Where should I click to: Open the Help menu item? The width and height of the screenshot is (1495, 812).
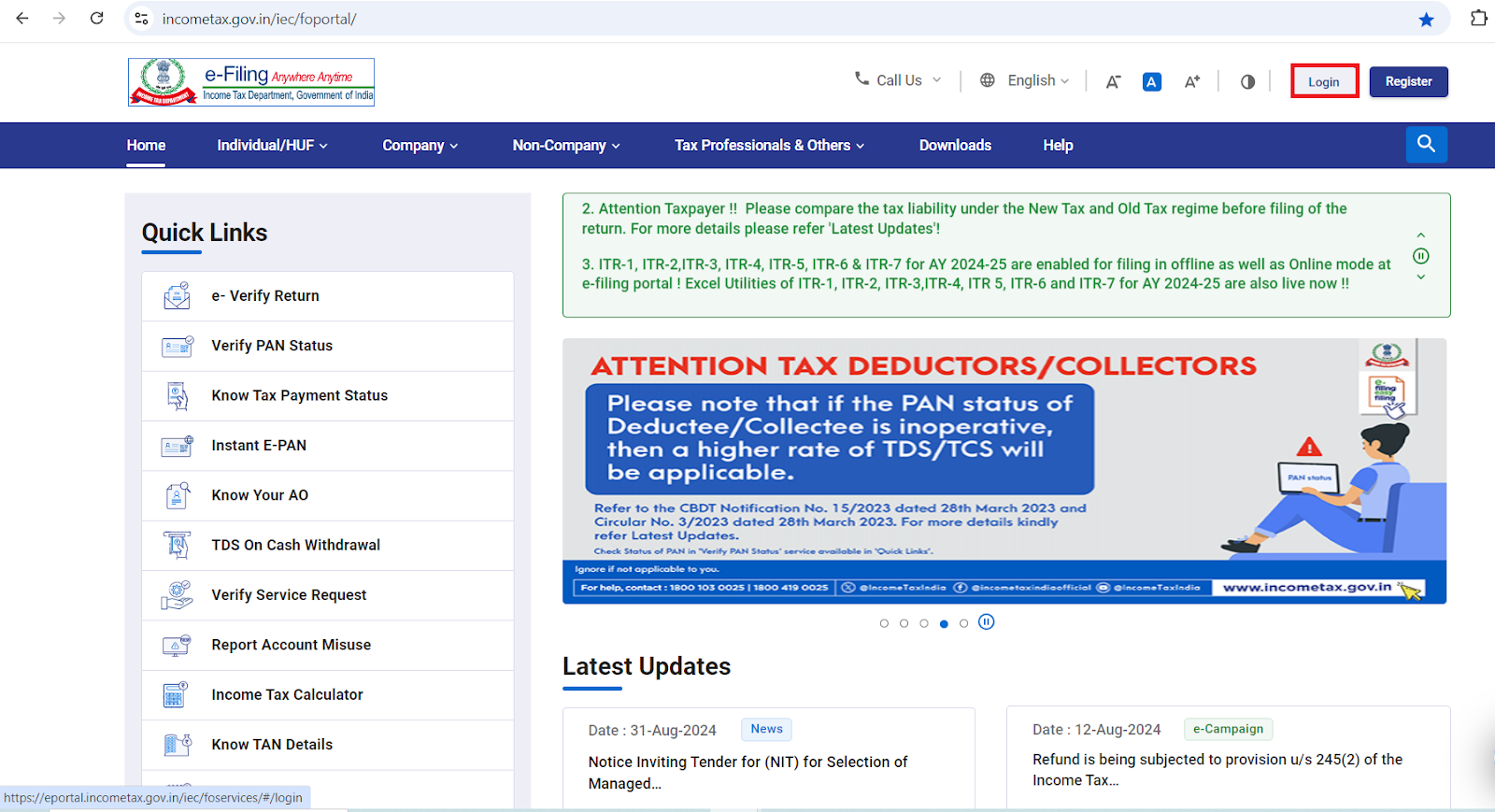click(1058, 146)
